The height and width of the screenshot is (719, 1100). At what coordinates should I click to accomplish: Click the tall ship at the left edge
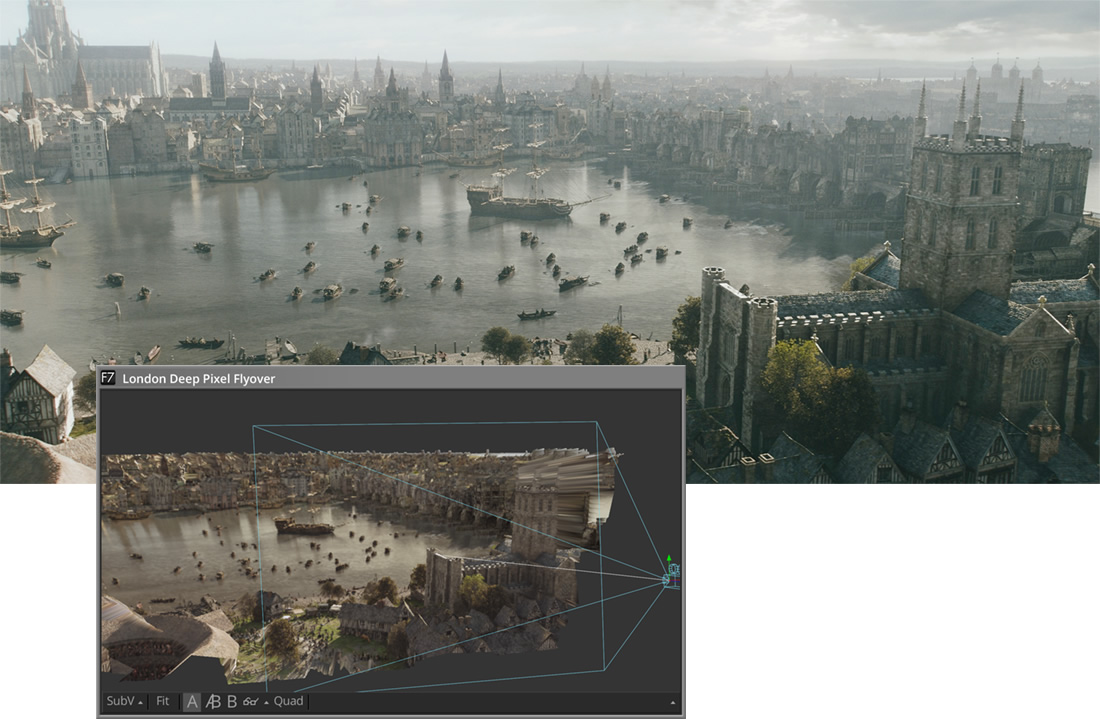point(30,220)
